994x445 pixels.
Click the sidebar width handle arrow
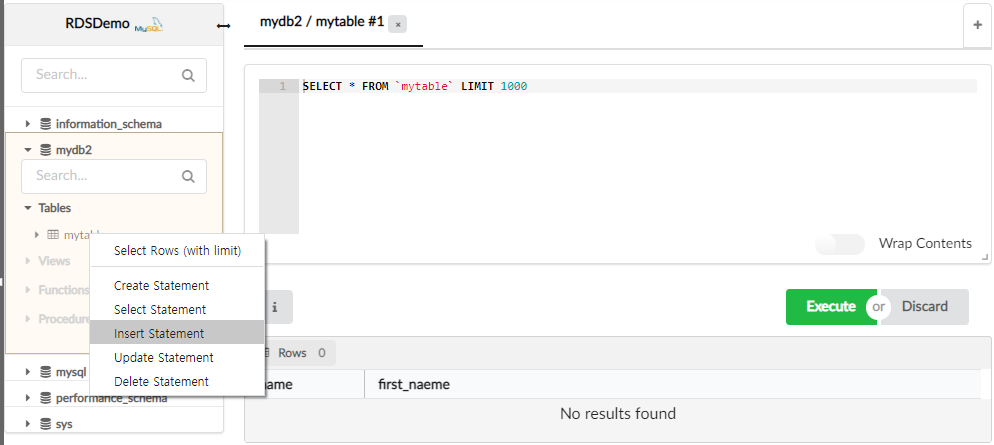coord(223,26)
